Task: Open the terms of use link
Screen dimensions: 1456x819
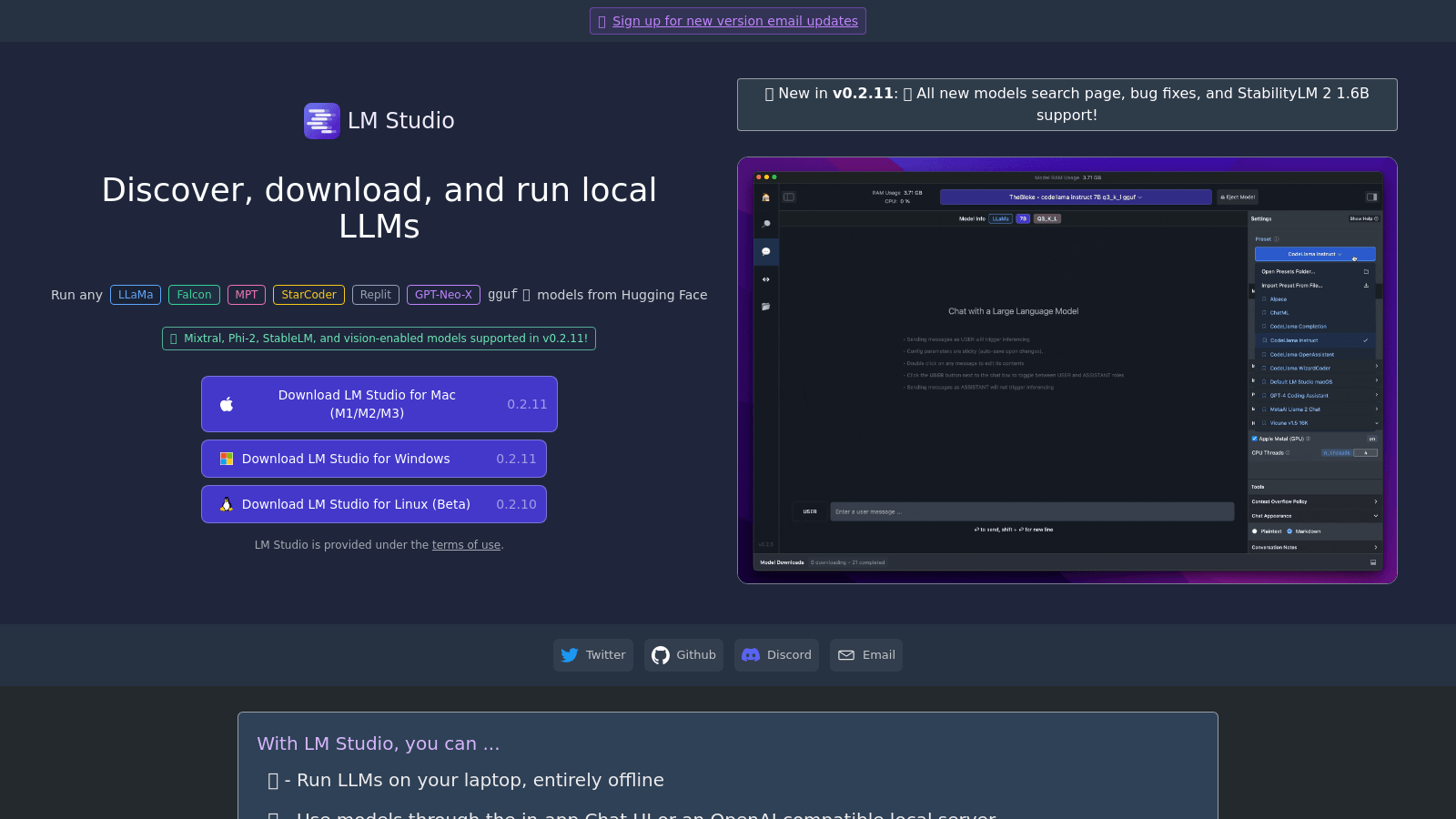Action: pos(466,545)
